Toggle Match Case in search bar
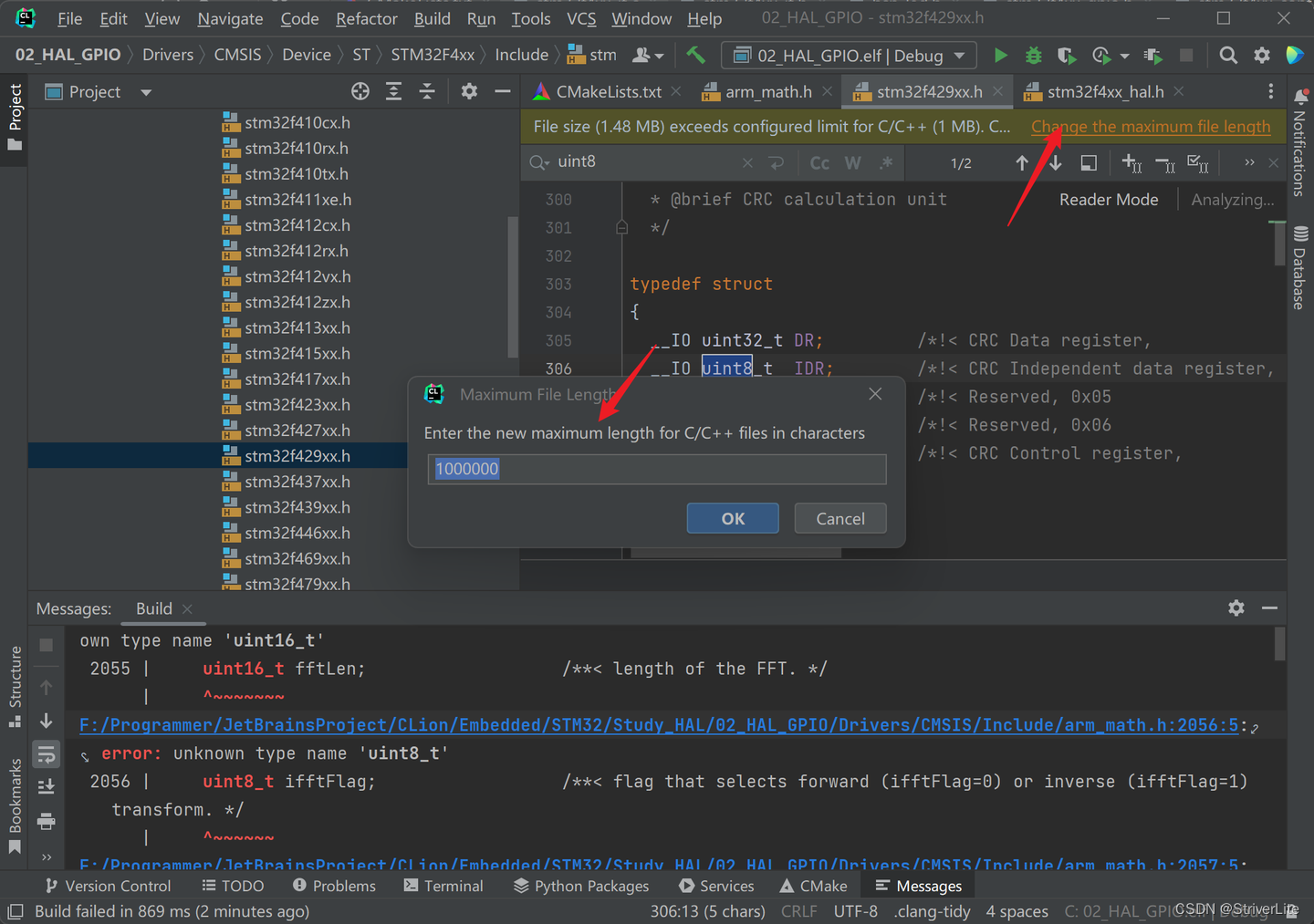Image resolution: width=1314 pixels, height=924 pixels. coord(819,162)
